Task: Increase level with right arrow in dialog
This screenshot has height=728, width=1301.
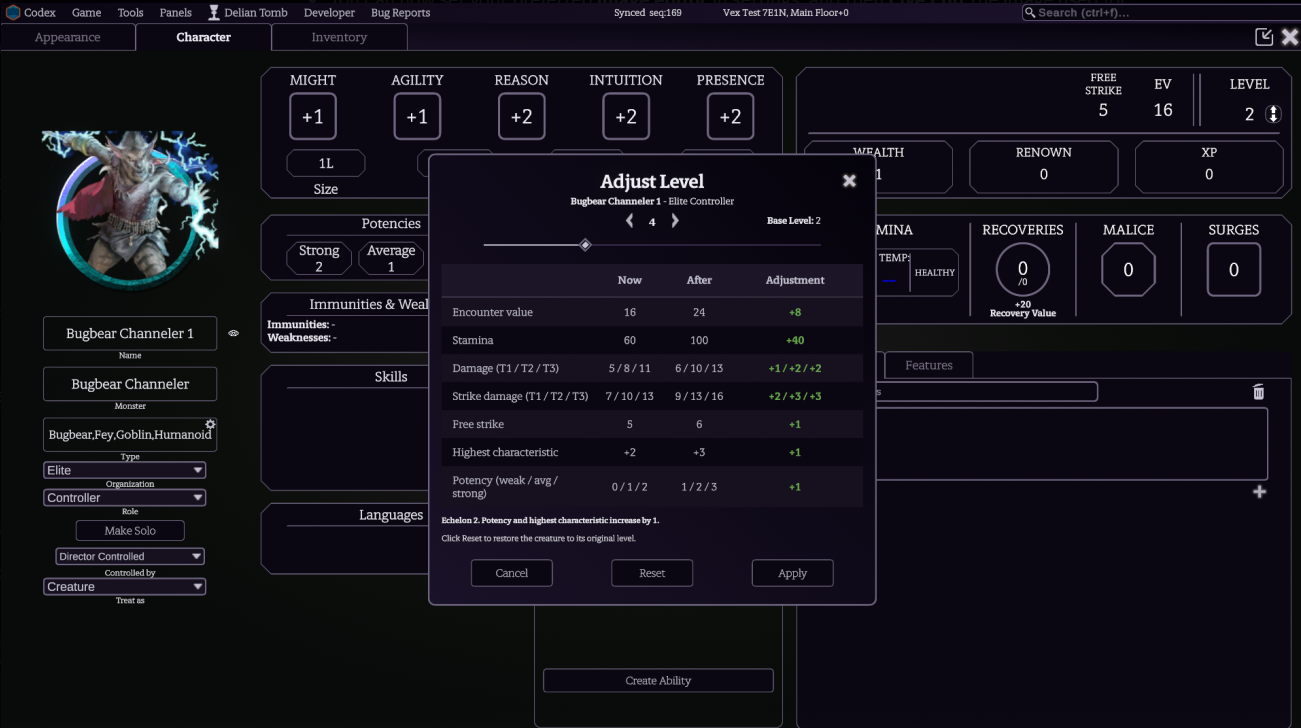Action: (x=675, y=221)
